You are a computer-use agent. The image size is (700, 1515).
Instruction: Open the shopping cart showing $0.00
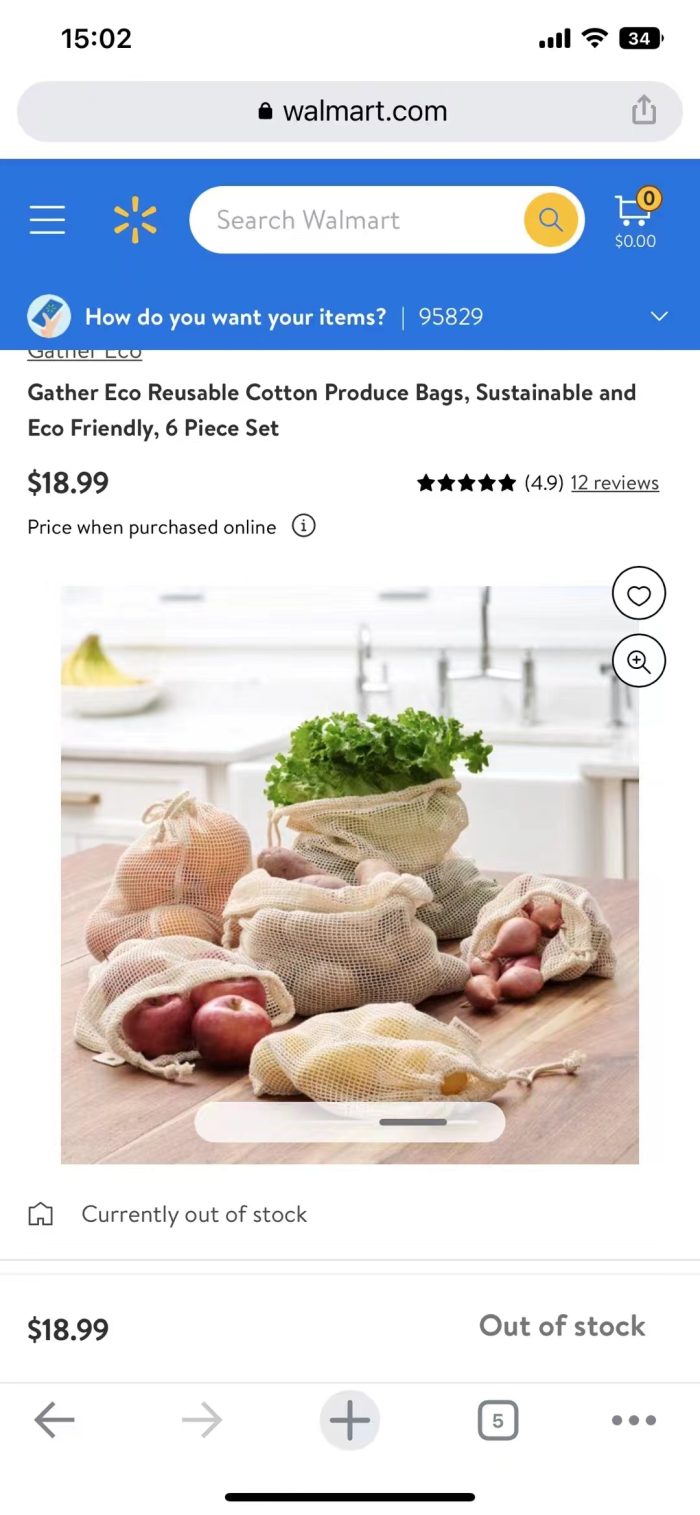click(635, 219)
